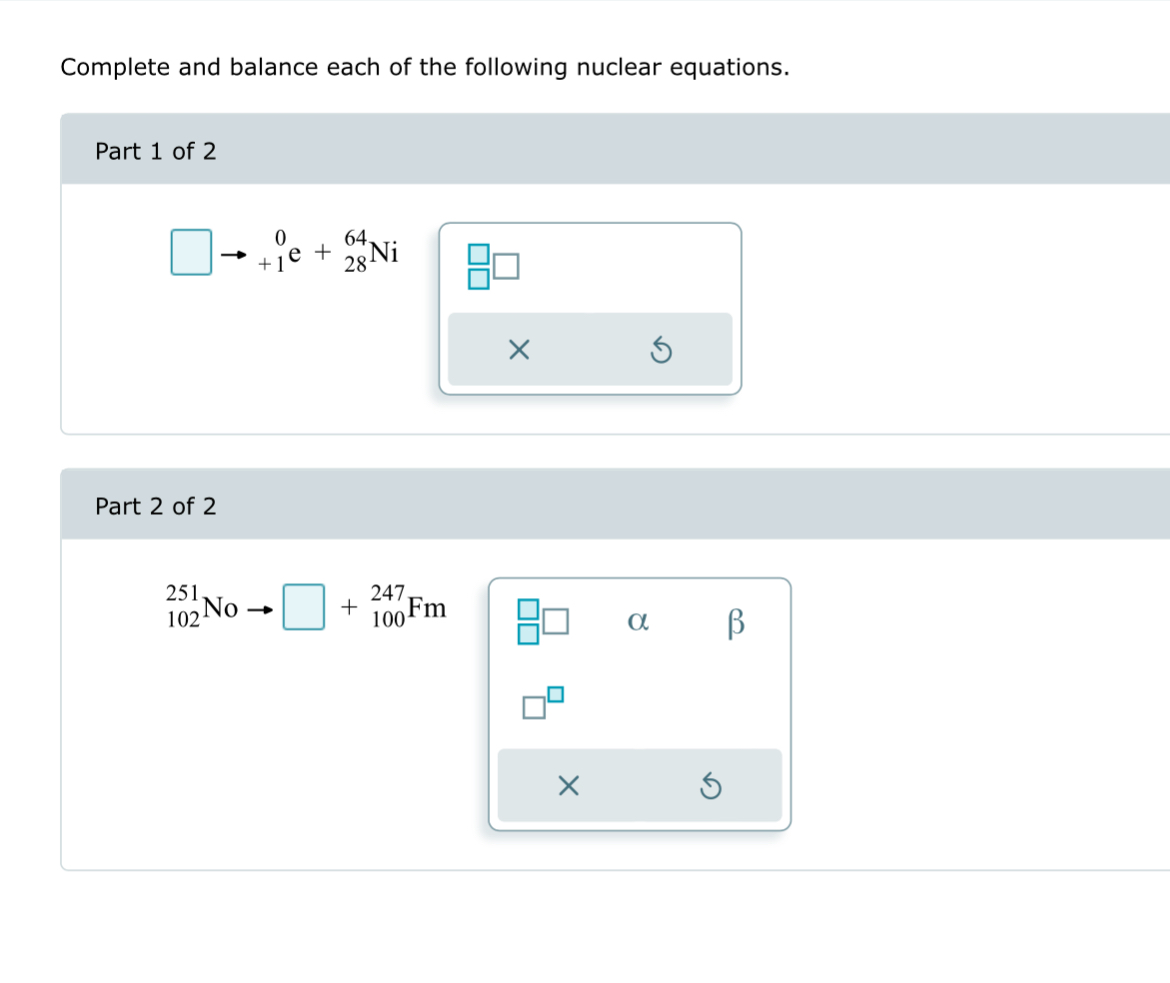
Task: Select the 247Fm term in Part 2 equation
Action: [408, 607]
